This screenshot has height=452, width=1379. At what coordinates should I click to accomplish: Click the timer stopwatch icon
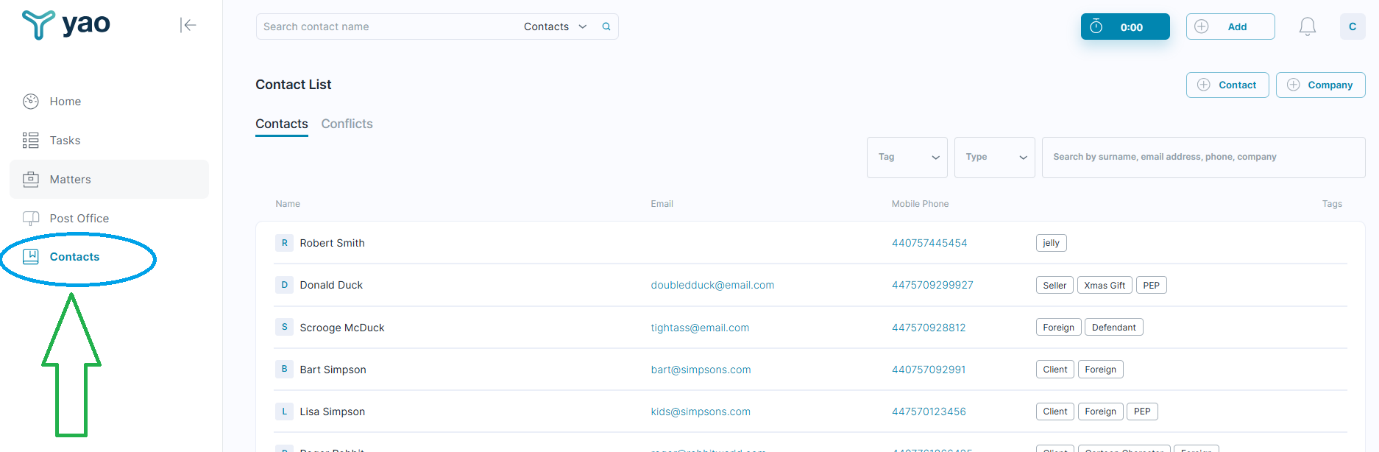[1096, 27]
